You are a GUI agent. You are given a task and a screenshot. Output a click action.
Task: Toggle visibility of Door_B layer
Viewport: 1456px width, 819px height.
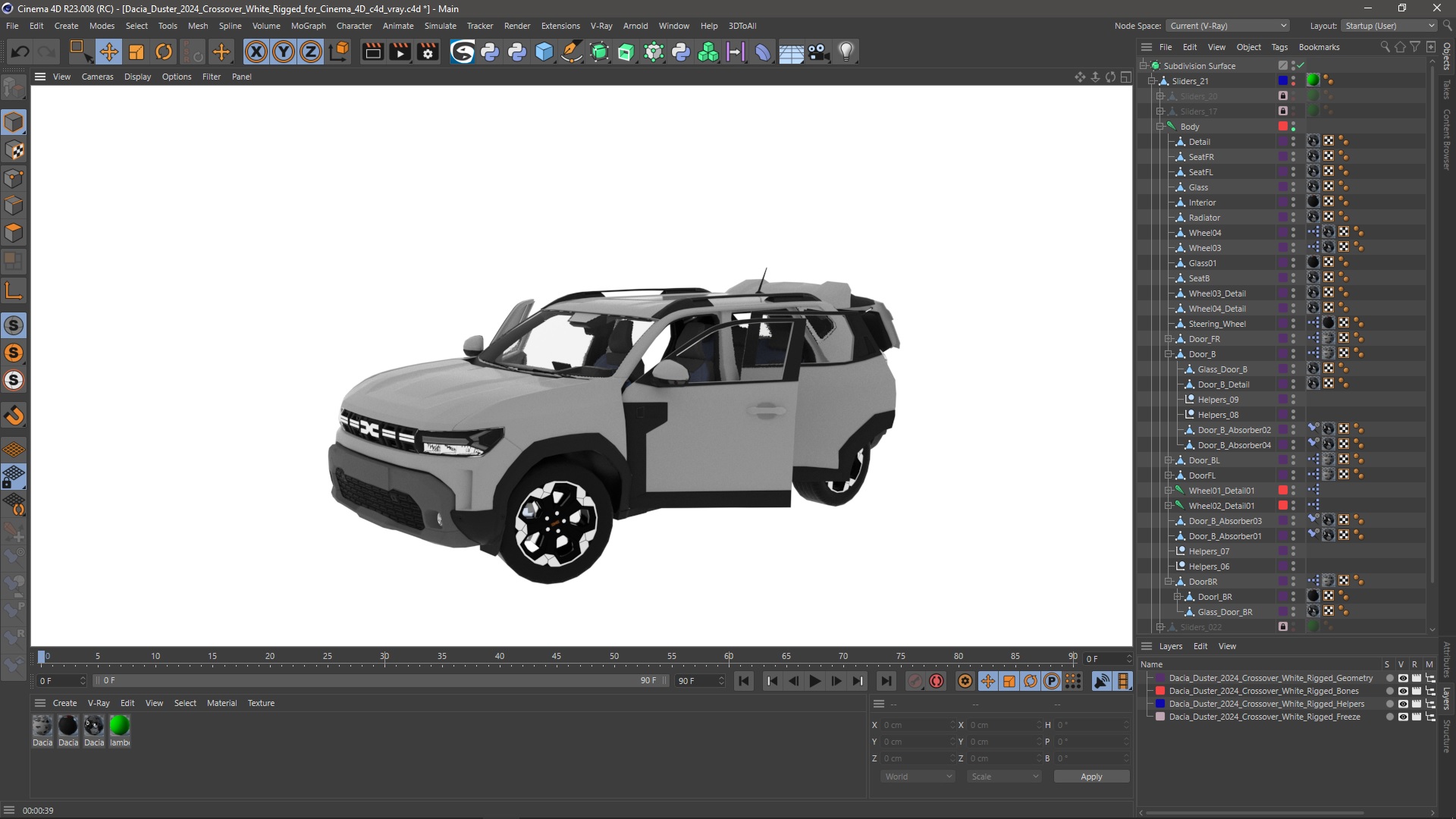coord(1293,351)
